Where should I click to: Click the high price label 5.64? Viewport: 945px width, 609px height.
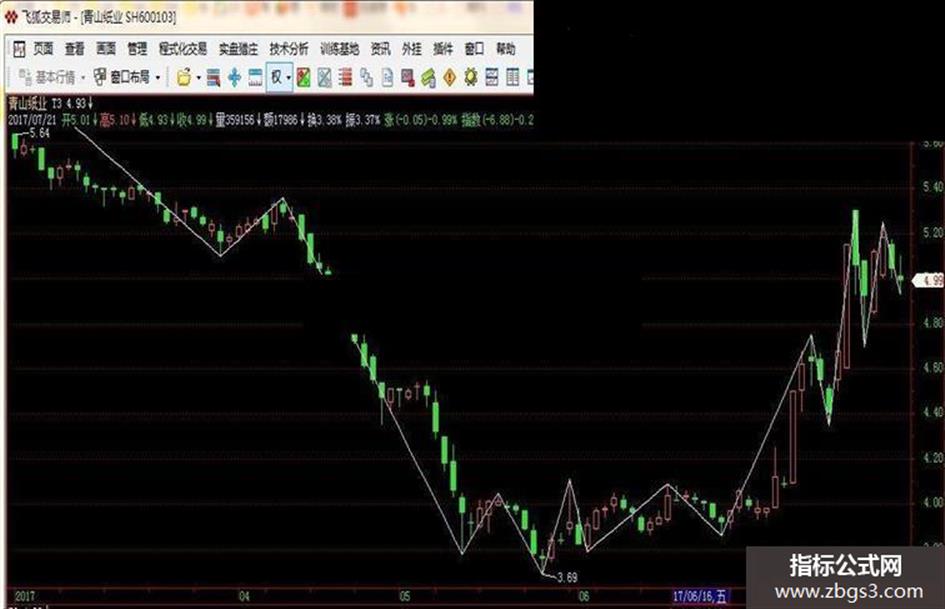[x=39, y=133]
